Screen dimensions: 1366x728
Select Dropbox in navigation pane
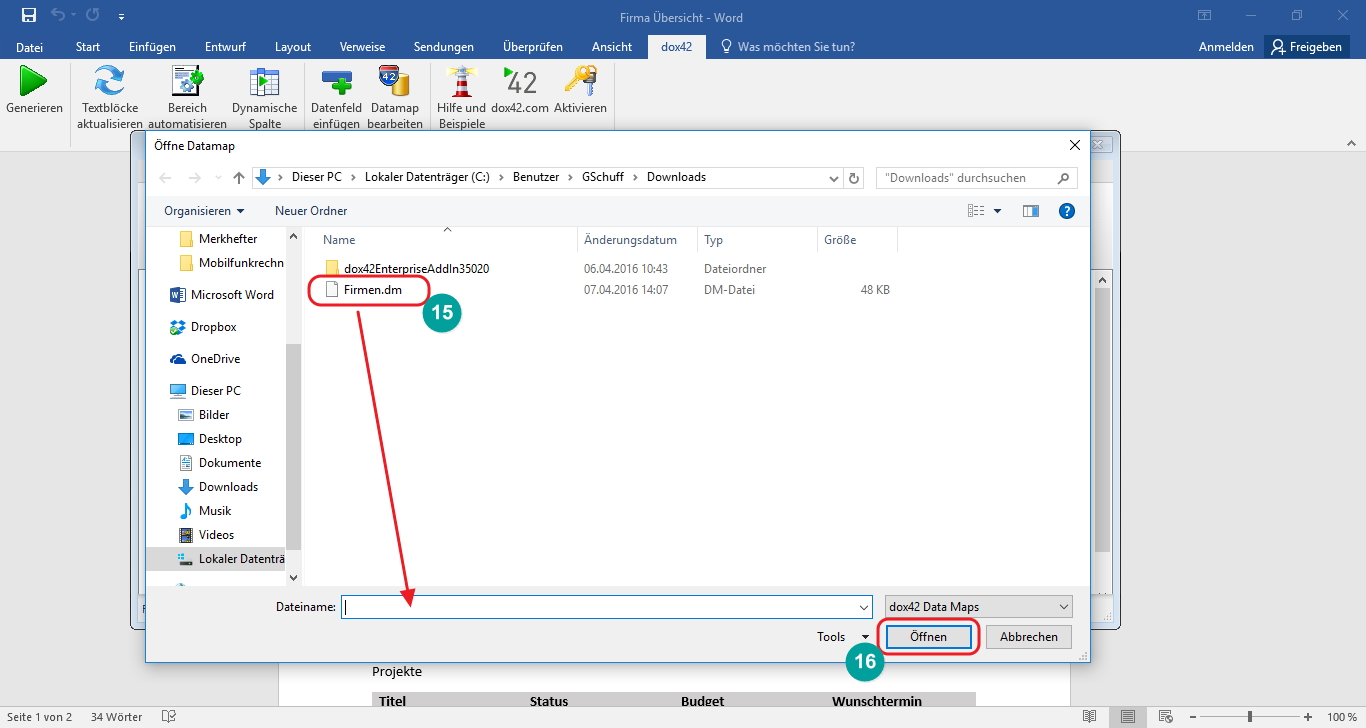[203, 327]
